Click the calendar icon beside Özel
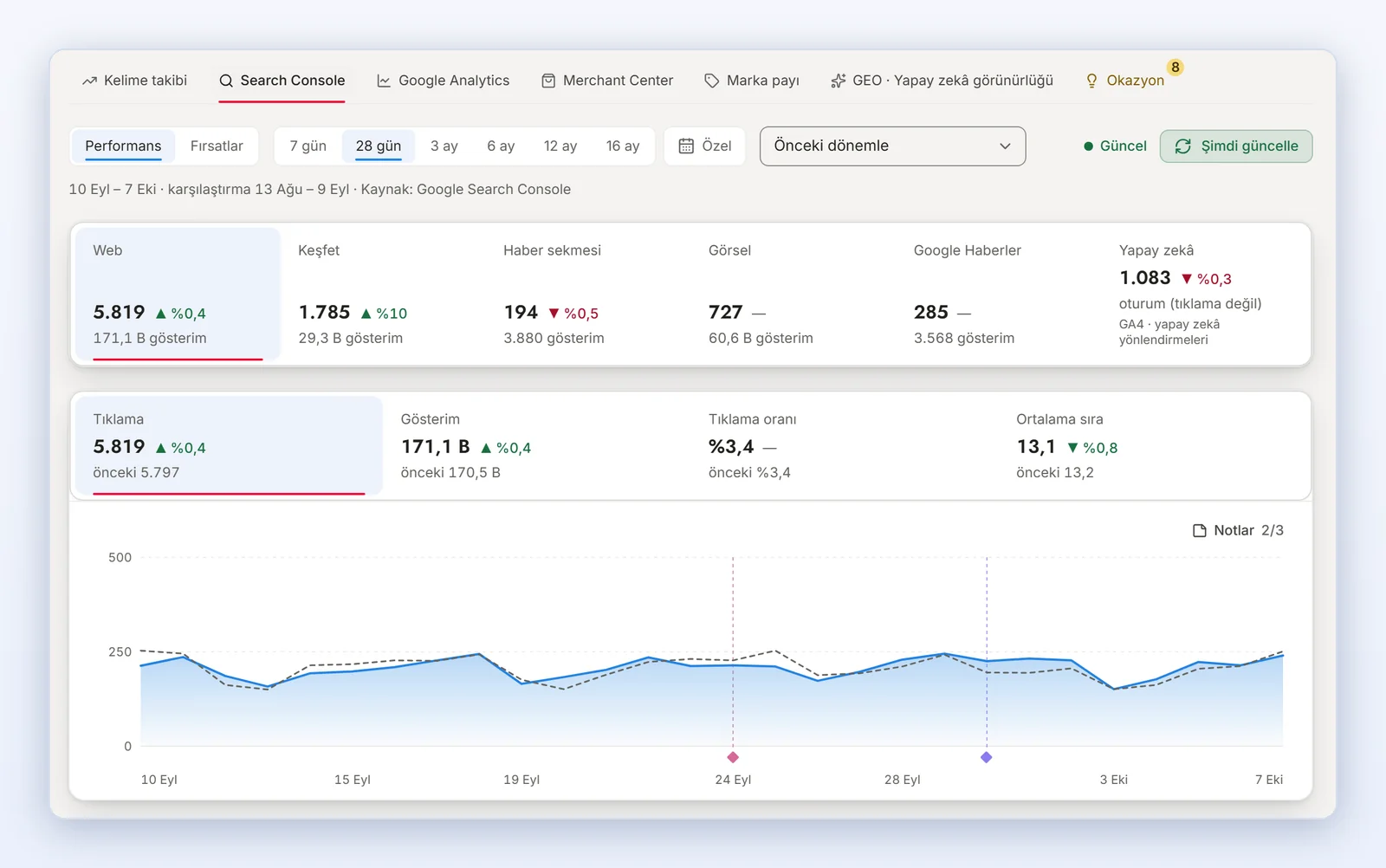The width and height of the screenshot is (1386, 868). pos(686,146)
